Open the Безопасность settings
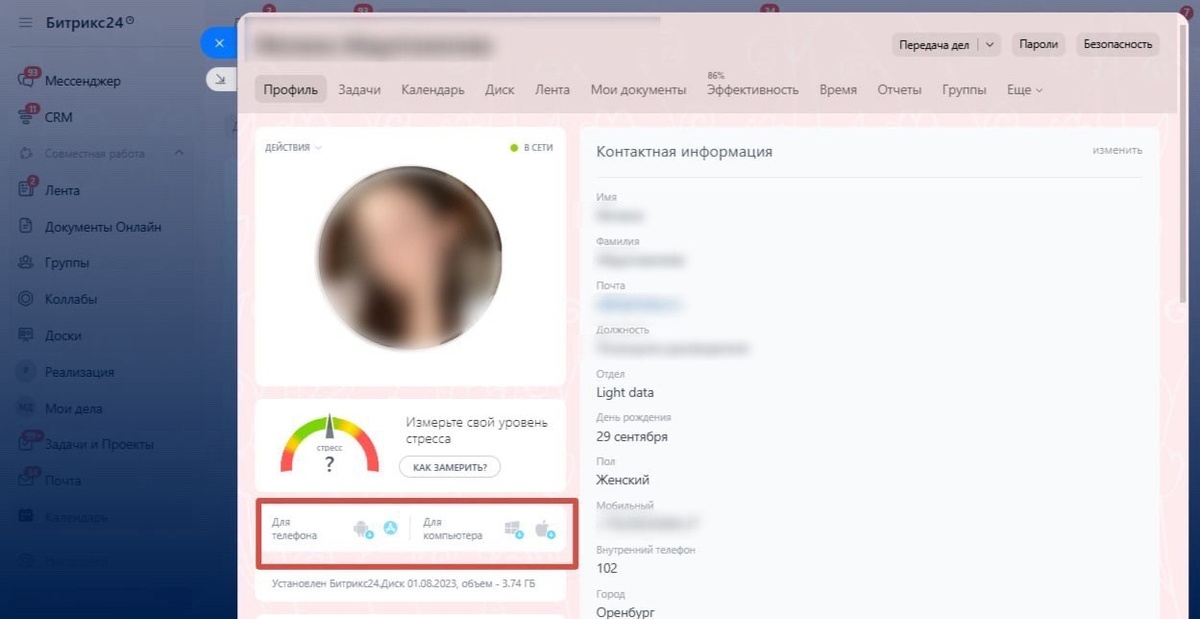Screen dimensions: 1200x619 pyautogui.click(x=1117, y=44)
